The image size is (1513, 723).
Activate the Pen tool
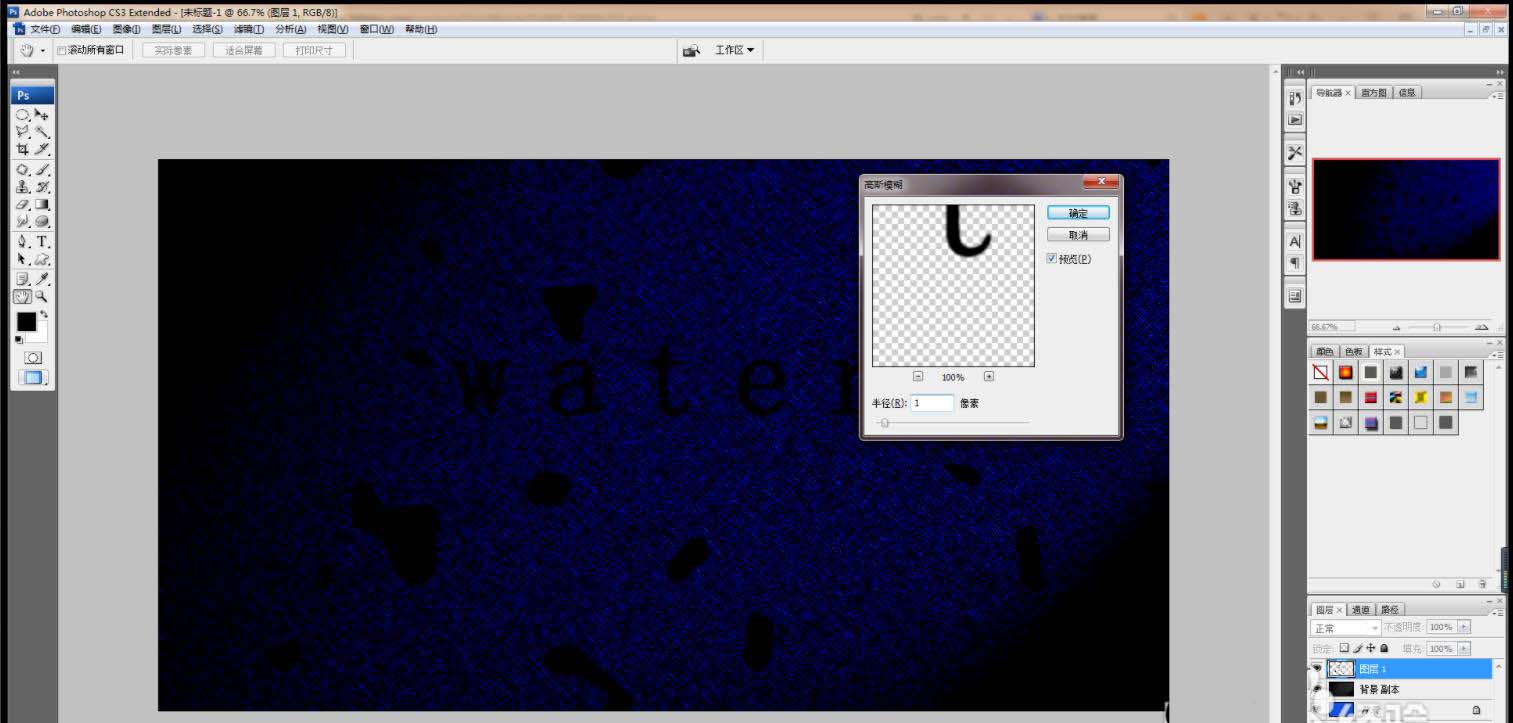22,242
